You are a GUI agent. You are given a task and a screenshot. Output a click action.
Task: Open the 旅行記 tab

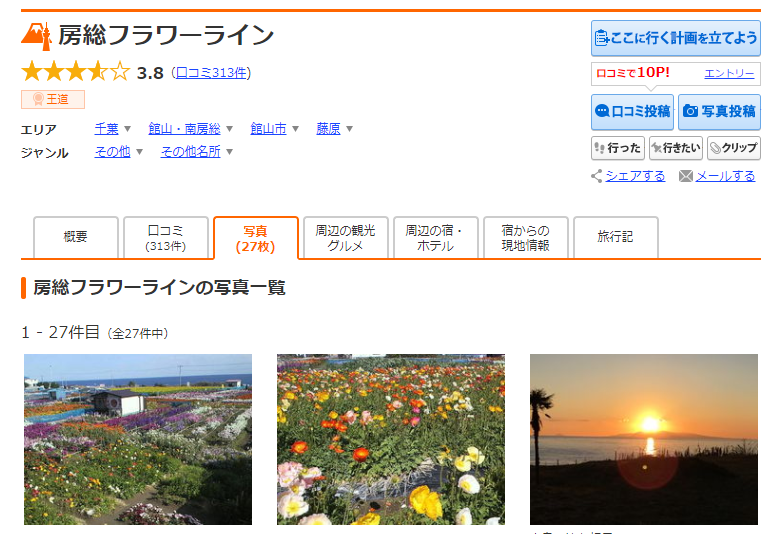click(616, 237)
